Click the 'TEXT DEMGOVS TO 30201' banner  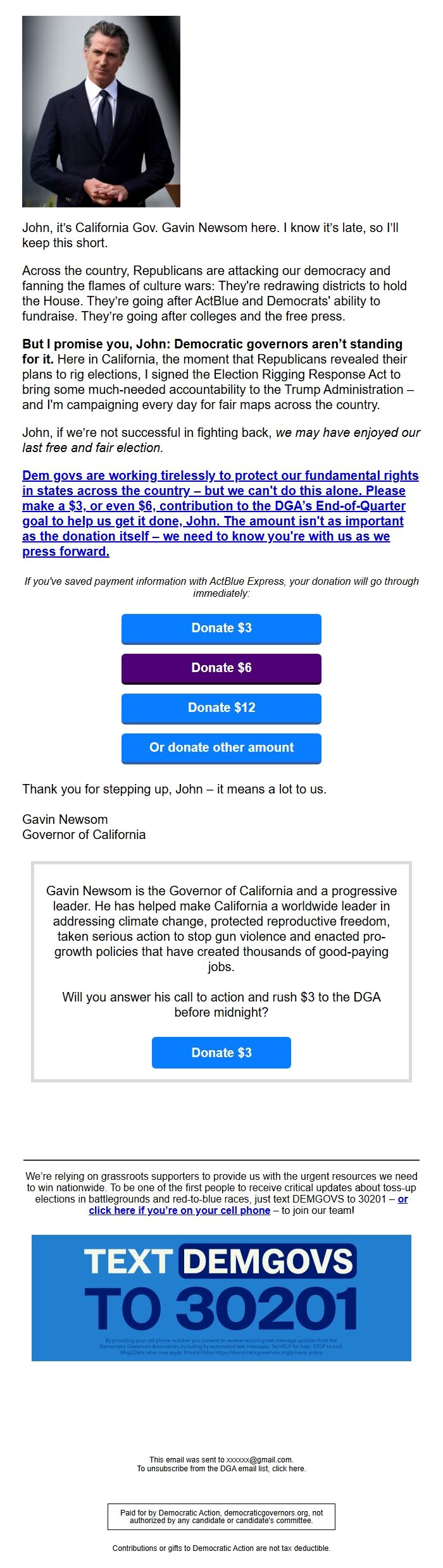221,1290
